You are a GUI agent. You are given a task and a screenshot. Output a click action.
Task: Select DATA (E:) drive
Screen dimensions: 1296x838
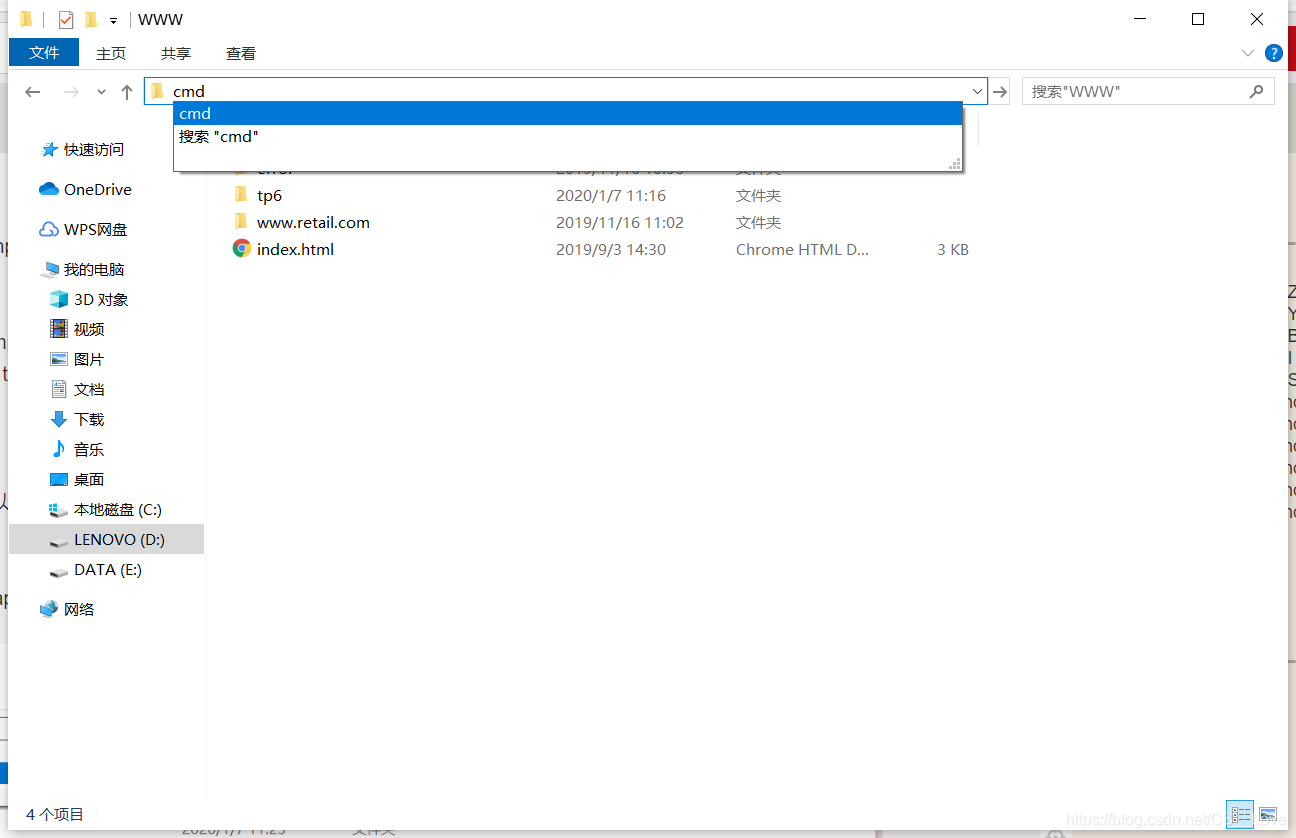pyautogui.click(x=108, y=570)
